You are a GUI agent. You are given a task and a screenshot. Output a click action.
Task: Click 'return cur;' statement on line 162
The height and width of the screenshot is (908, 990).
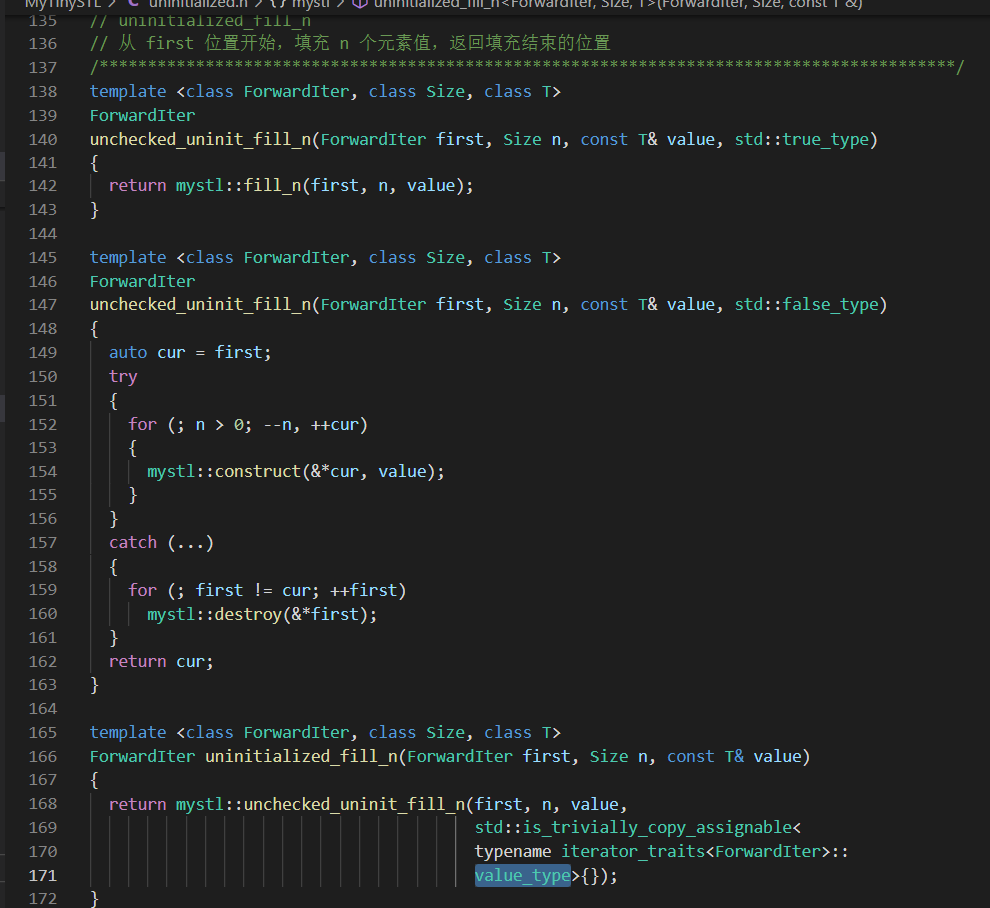[162, 662]
